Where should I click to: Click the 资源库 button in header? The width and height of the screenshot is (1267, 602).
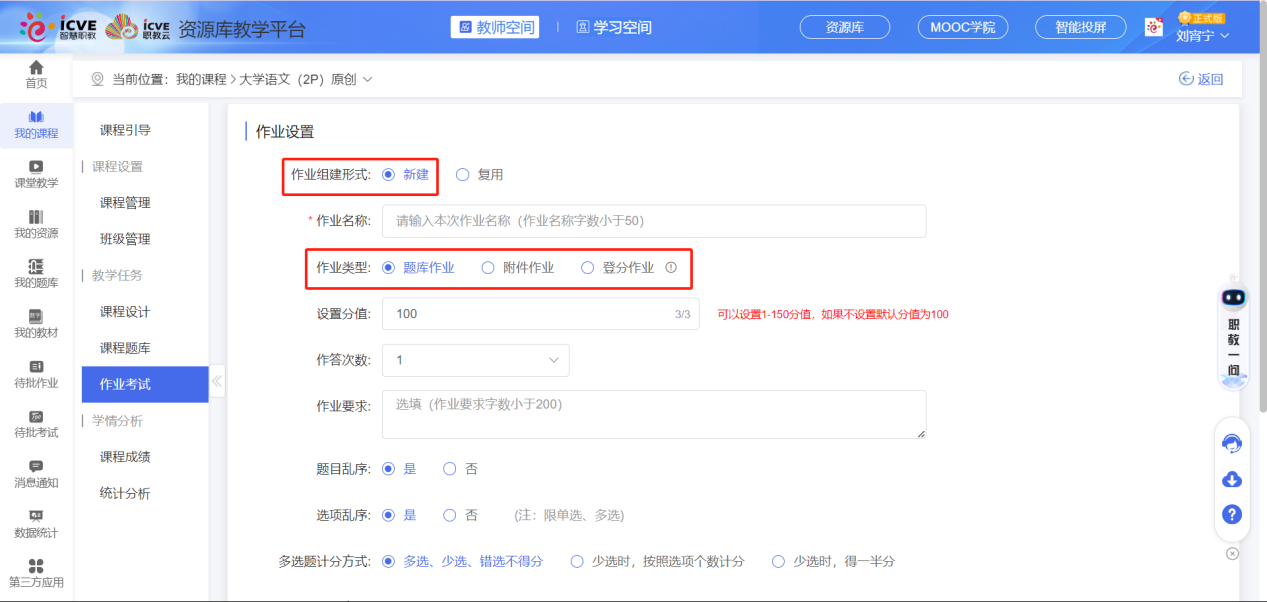845,28
